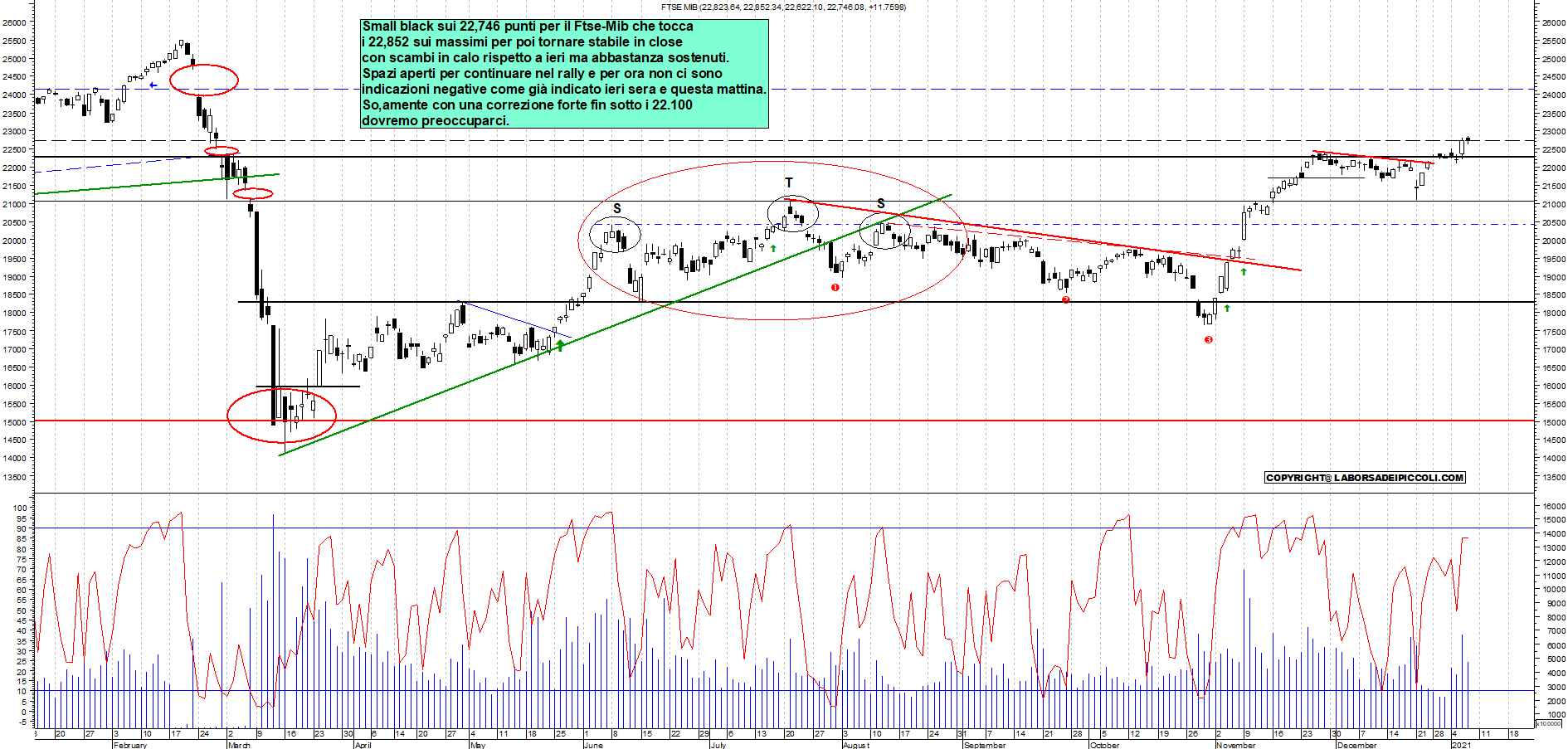This screenshot has height=749, width=1568.
Task: Click the 2021 year label
Action: tap(1462, 745)
